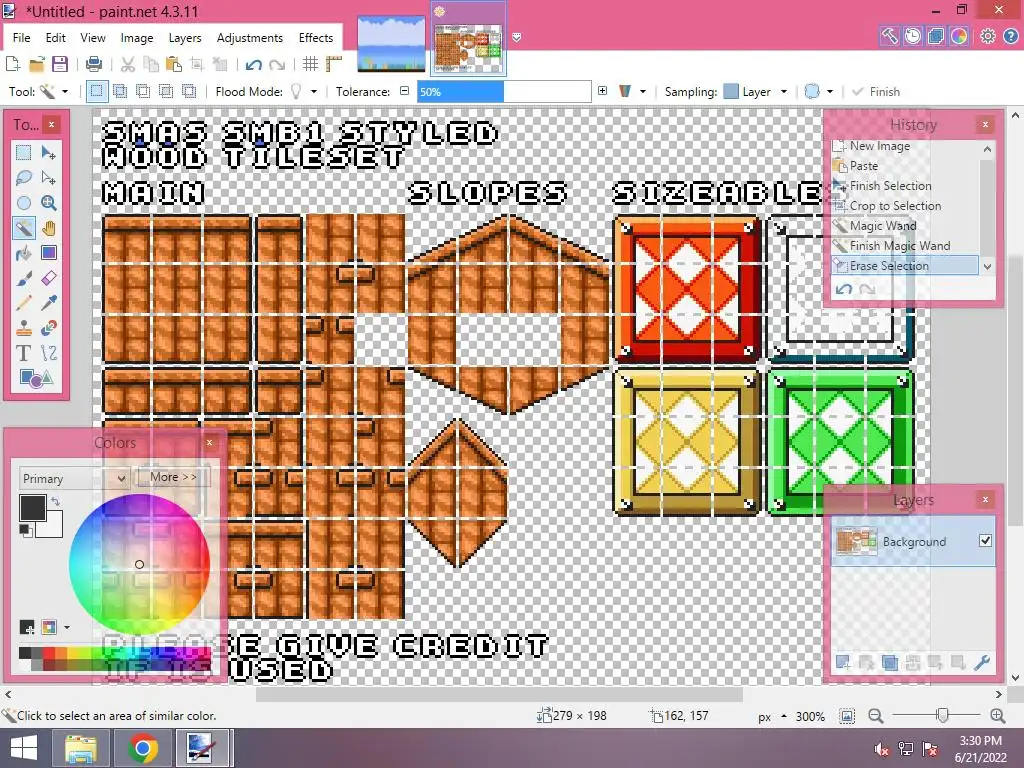Select the Move Selection tool
Viewport: 1024px width, 768px height.
click(48, 178)
